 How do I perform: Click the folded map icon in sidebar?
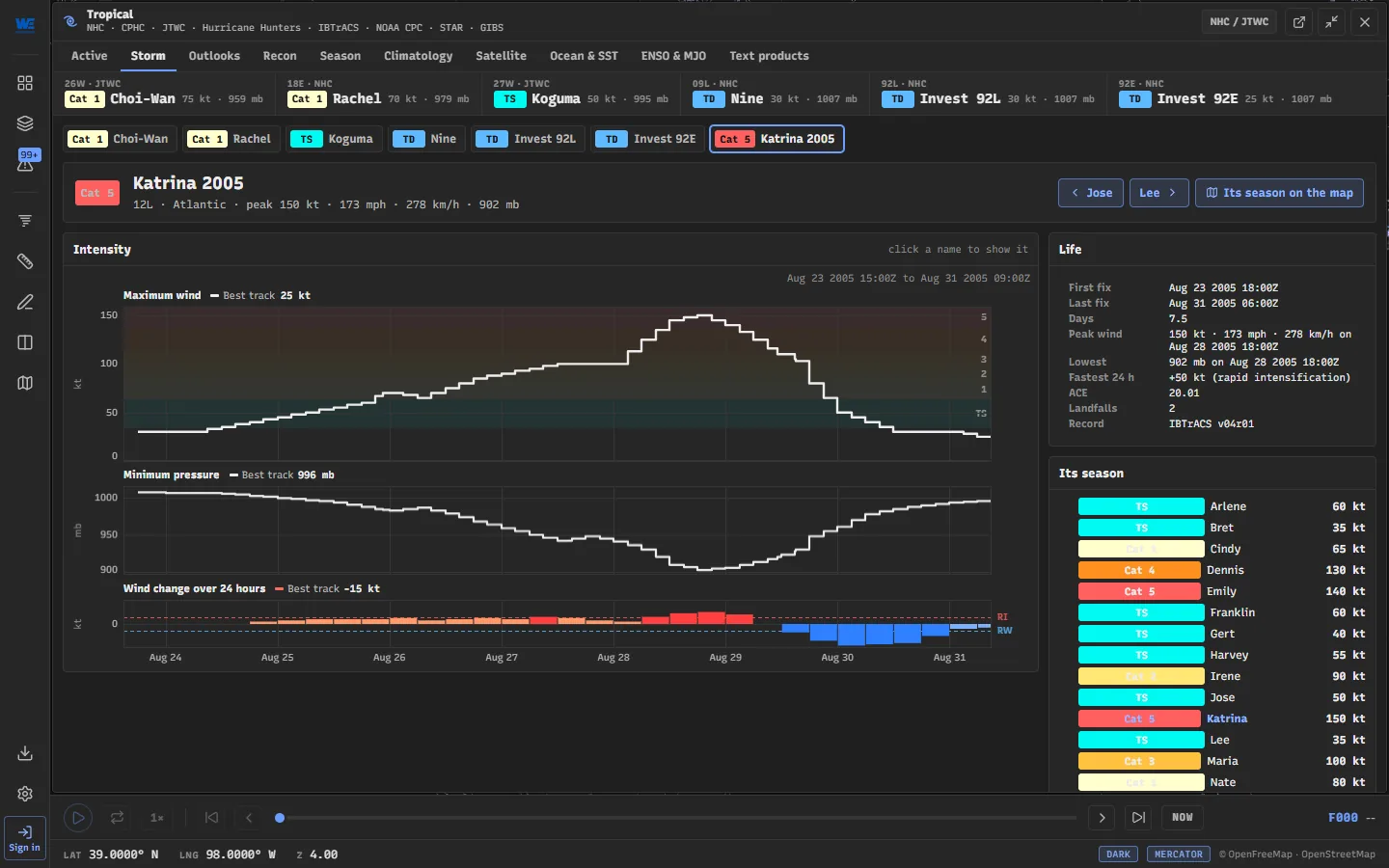pos(25,383)
